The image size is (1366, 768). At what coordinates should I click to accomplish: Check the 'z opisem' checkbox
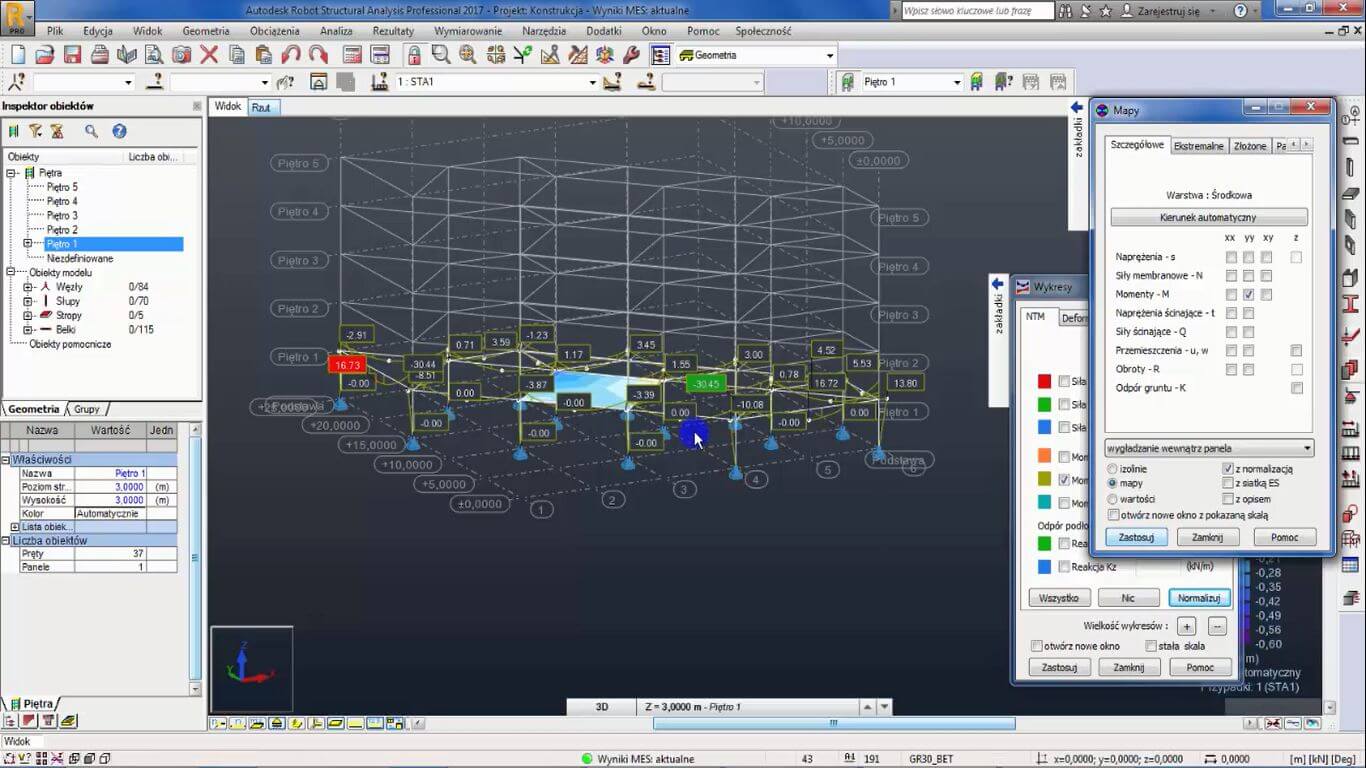click(x=1227, y=499)
